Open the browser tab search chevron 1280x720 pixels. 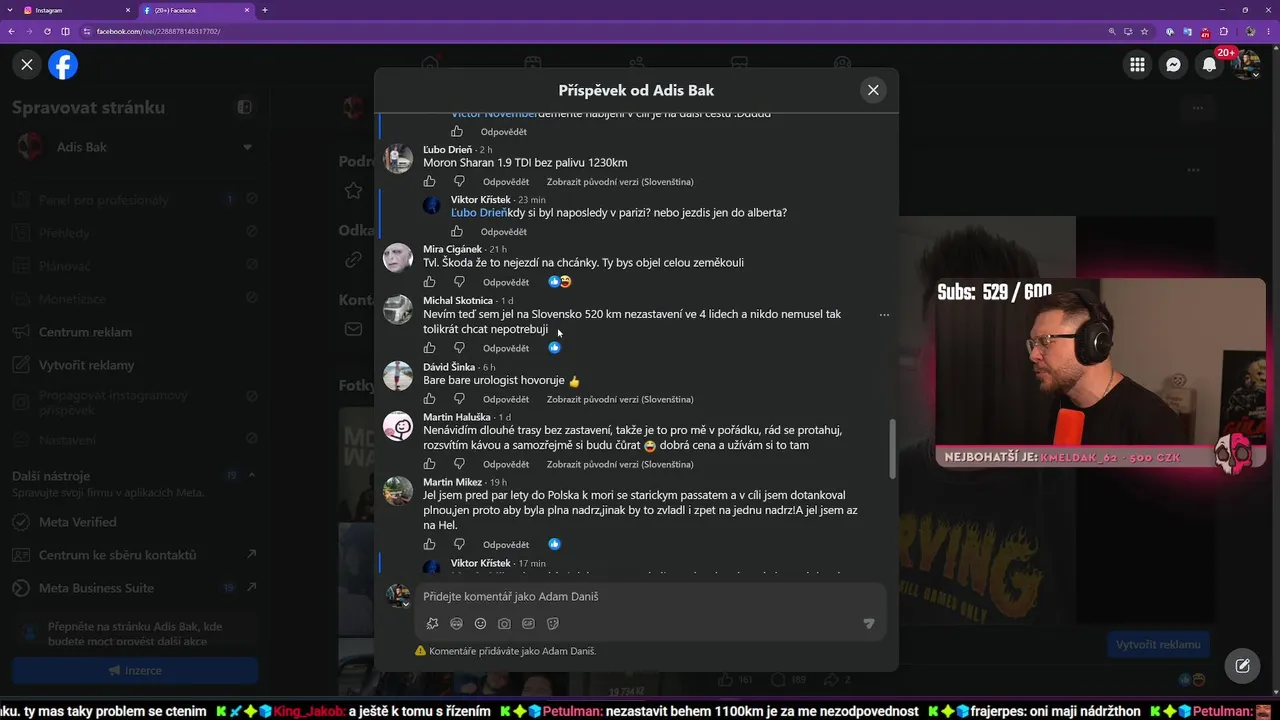tap(11, 10)
